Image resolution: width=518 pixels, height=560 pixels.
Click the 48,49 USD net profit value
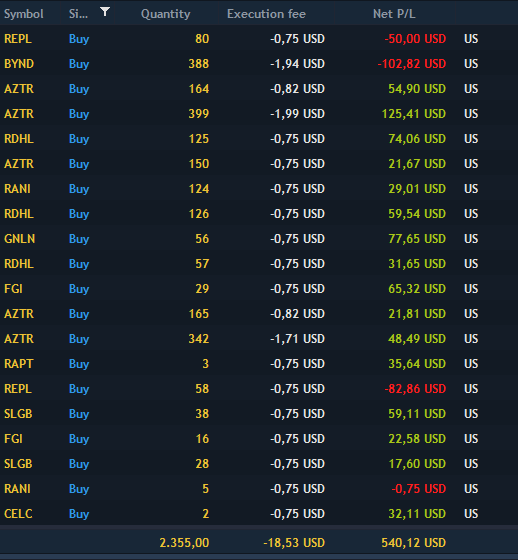417,339
